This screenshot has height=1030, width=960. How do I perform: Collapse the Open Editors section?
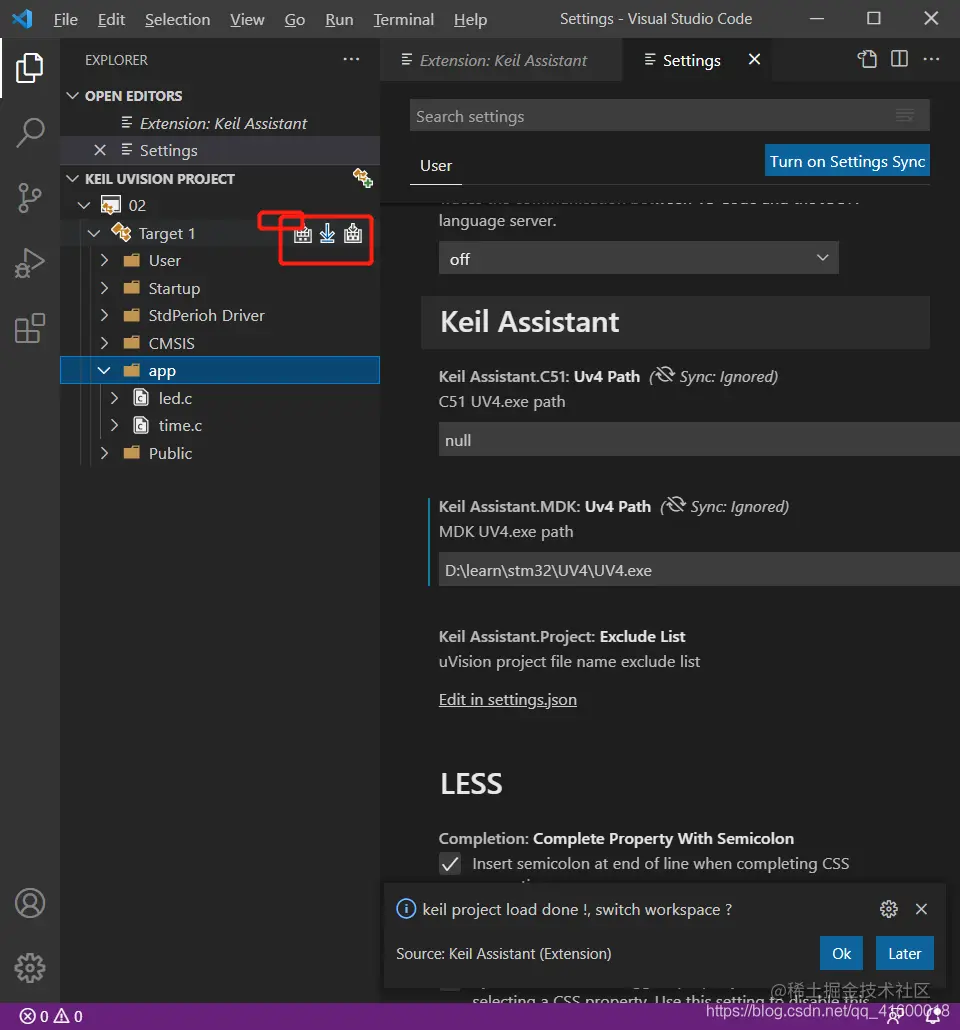73,96
